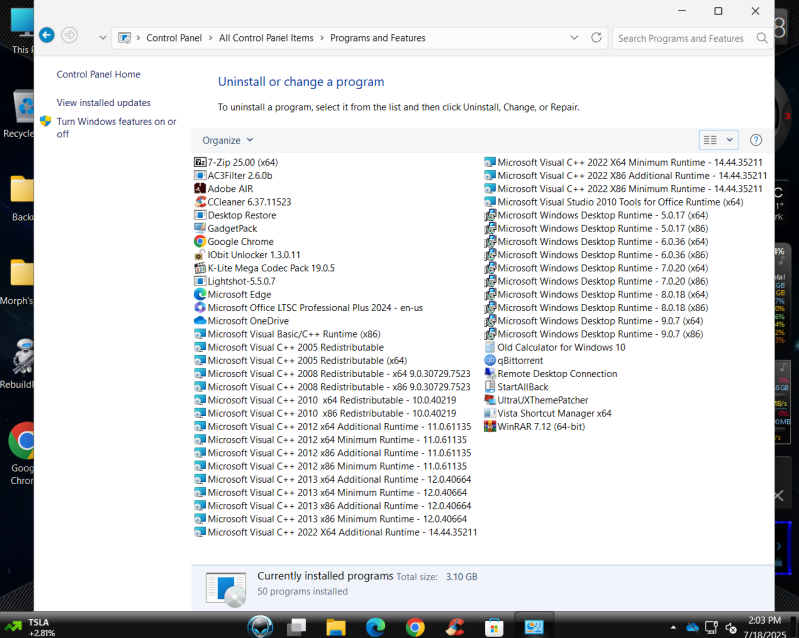Select Windows Desktop Runtime 5.0.17 (x64)

click(596, 215)
